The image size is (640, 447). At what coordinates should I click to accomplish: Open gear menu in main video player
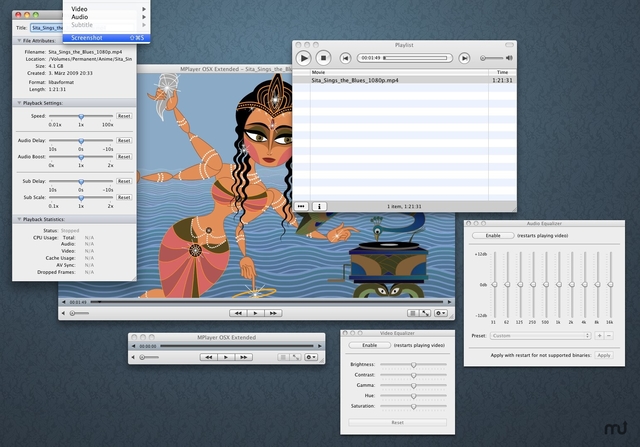[440, 313]
